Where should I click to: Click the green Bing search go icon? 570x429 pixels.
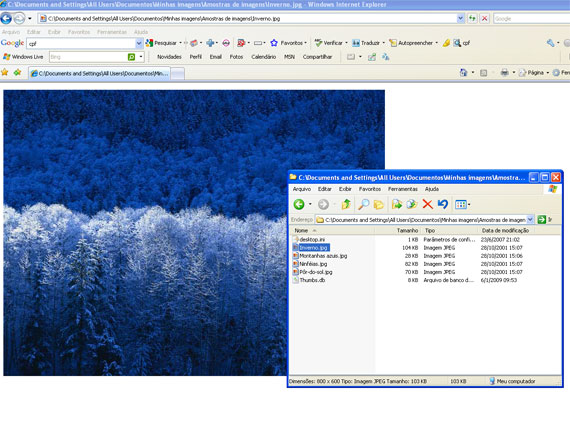tap(131, 57)
